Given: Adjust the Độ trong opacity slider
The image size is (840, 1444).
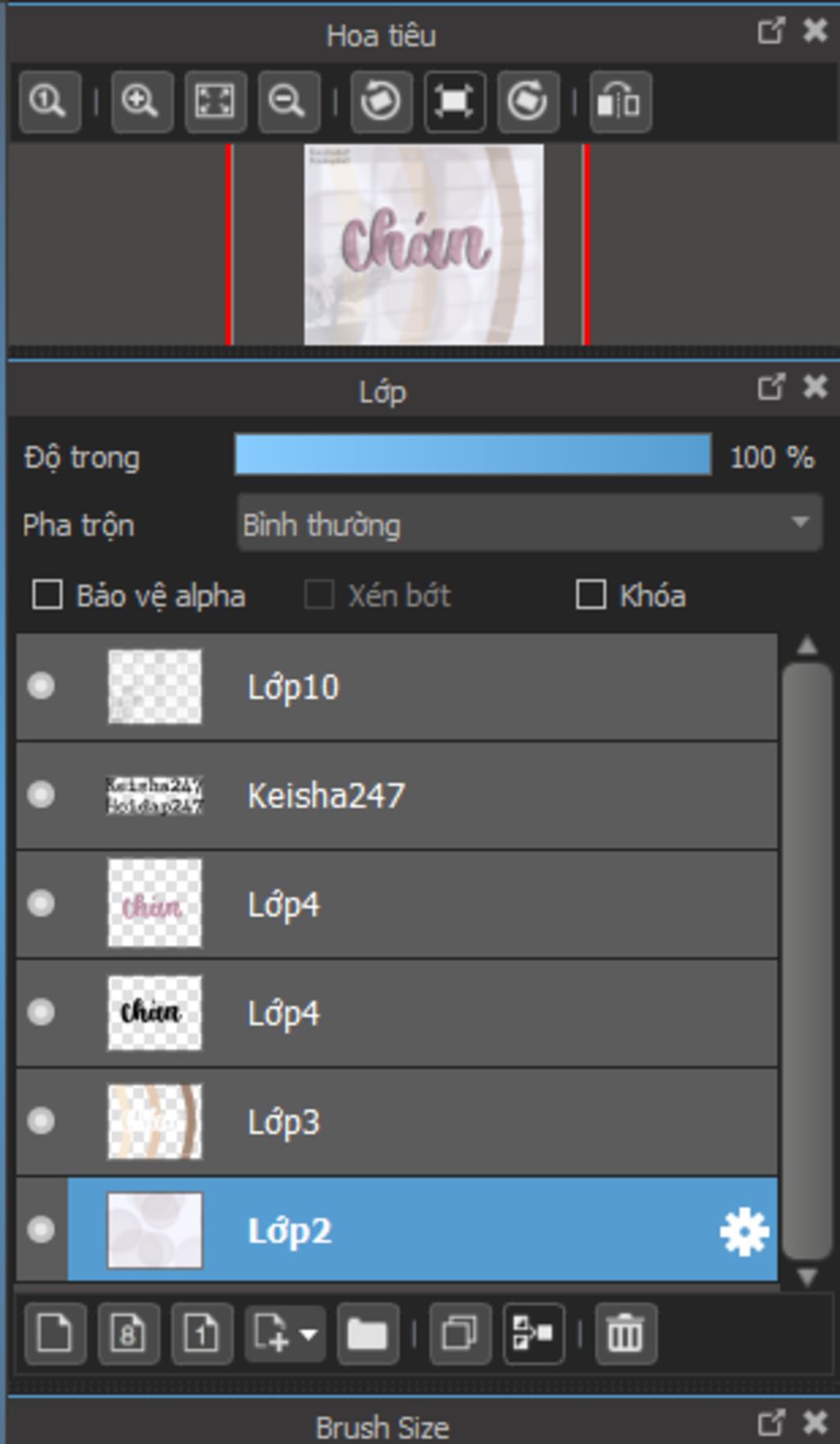Looking at the screenshot, I should coord(472,455).
